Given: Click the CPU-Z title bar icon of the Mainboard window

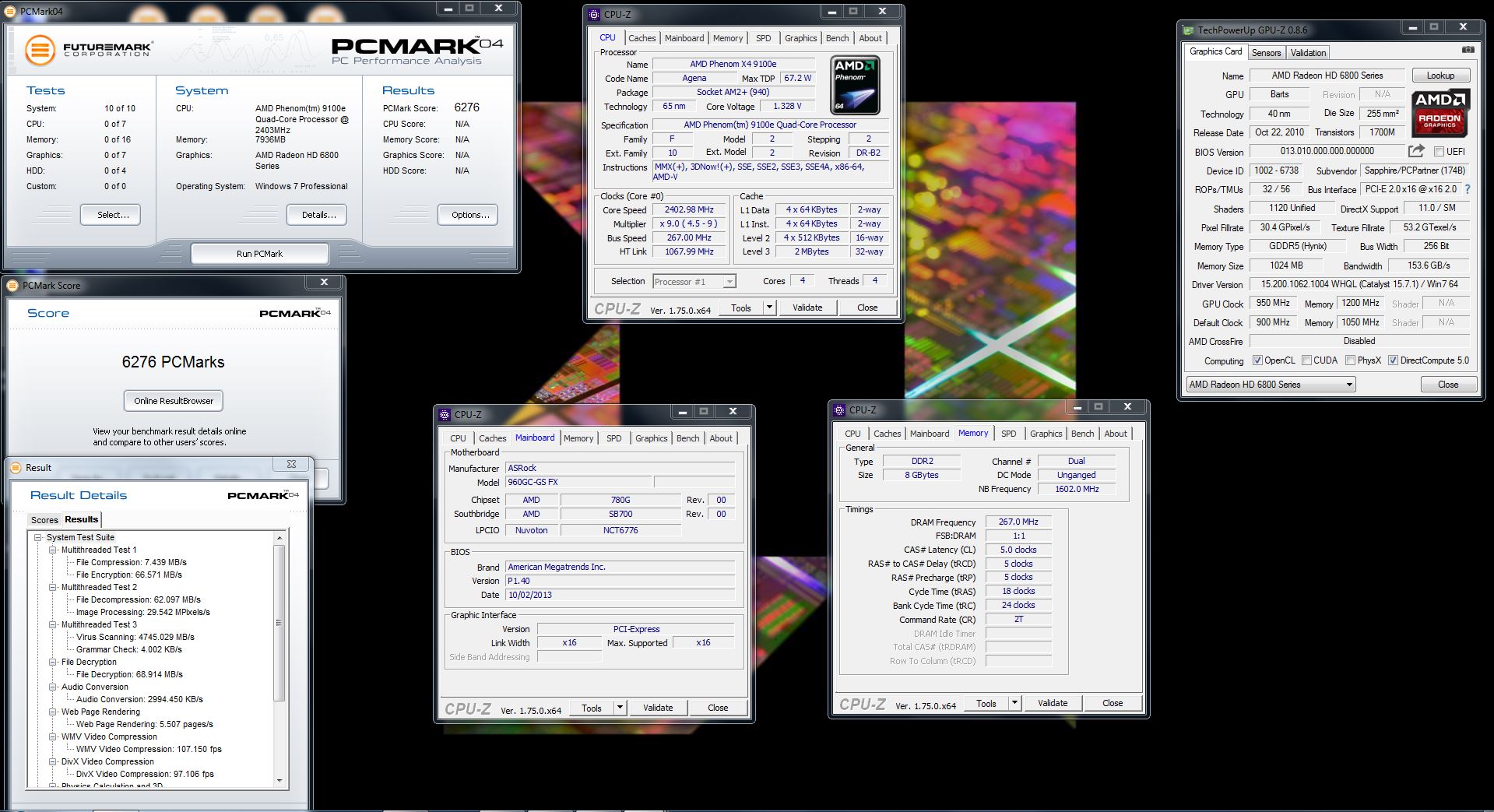Looking at the screenshot, I should coord(445,415).
